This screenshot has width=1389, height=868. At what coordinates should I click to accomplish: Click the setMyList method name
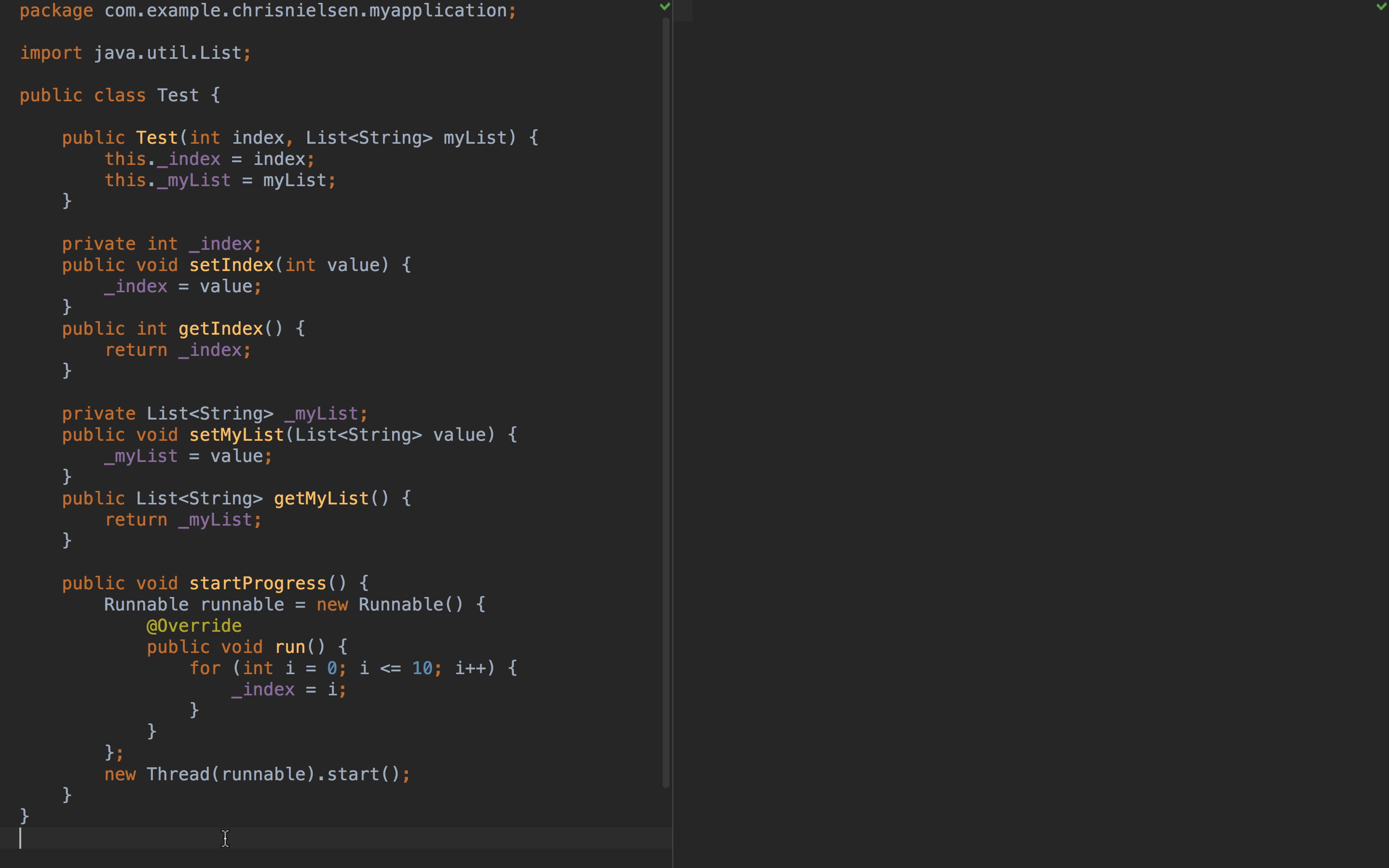pyautogui.click(x=236, y=435)
